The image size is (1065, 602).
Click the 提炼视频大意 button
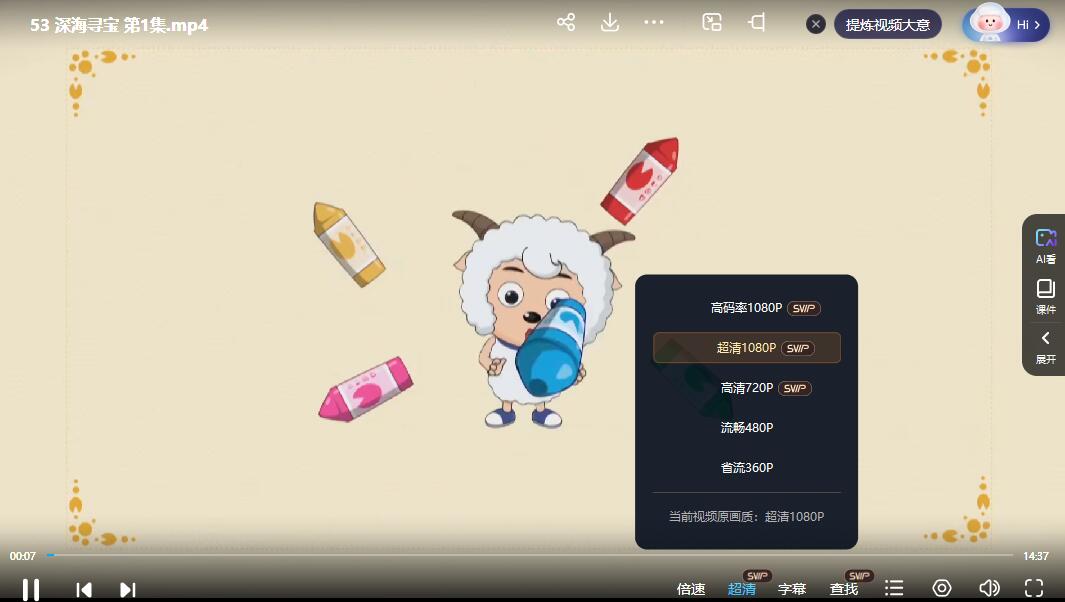tap(887, 24)
